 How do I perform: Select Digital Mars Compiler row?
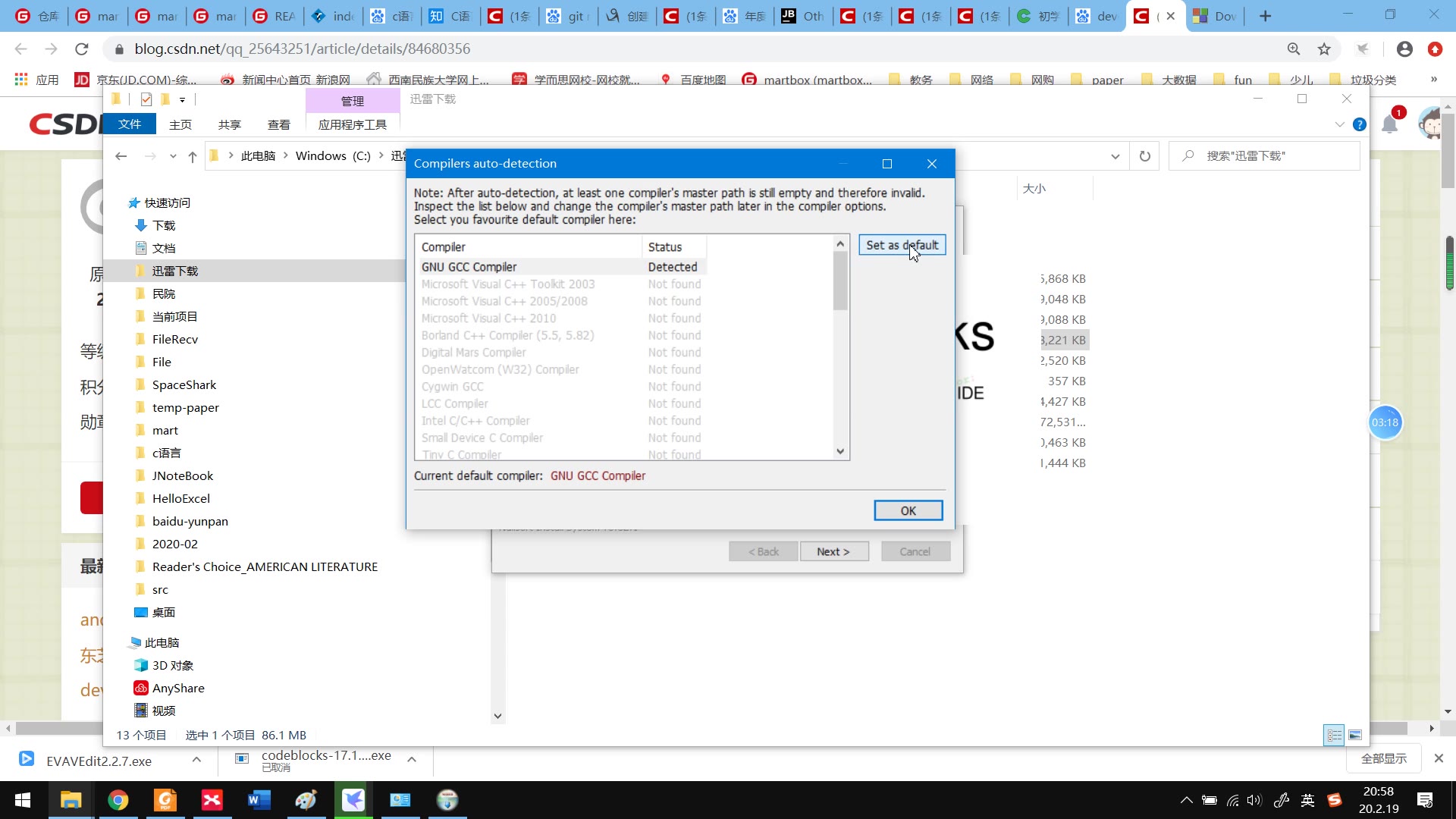click(560, 353)
